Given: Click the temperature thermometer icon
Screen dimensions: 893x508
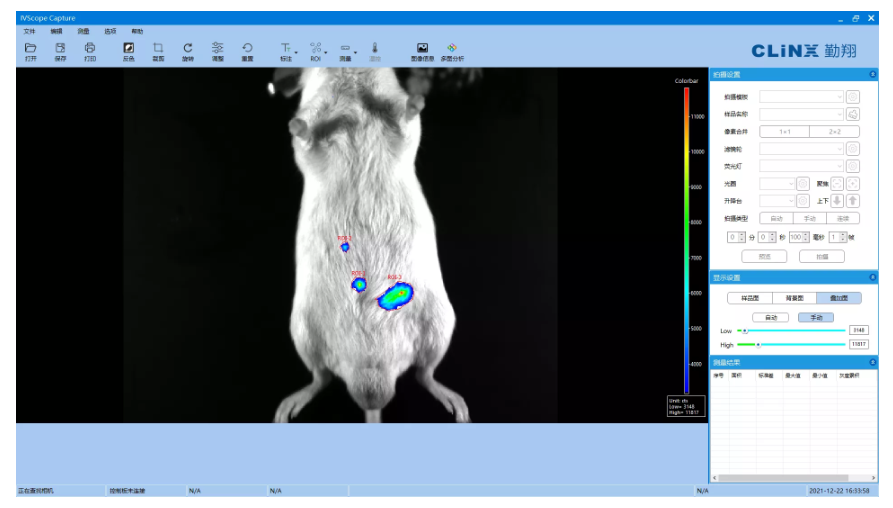Looking at the screenshot, I should tap(375, 51).
